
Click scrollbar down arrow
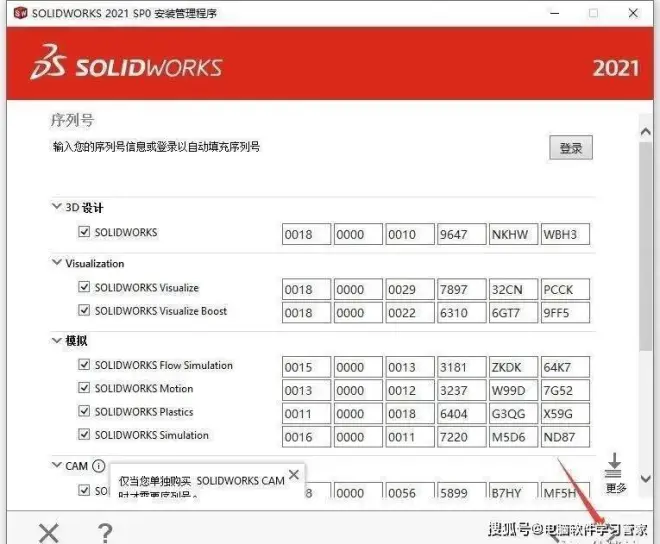pos(645,478)
